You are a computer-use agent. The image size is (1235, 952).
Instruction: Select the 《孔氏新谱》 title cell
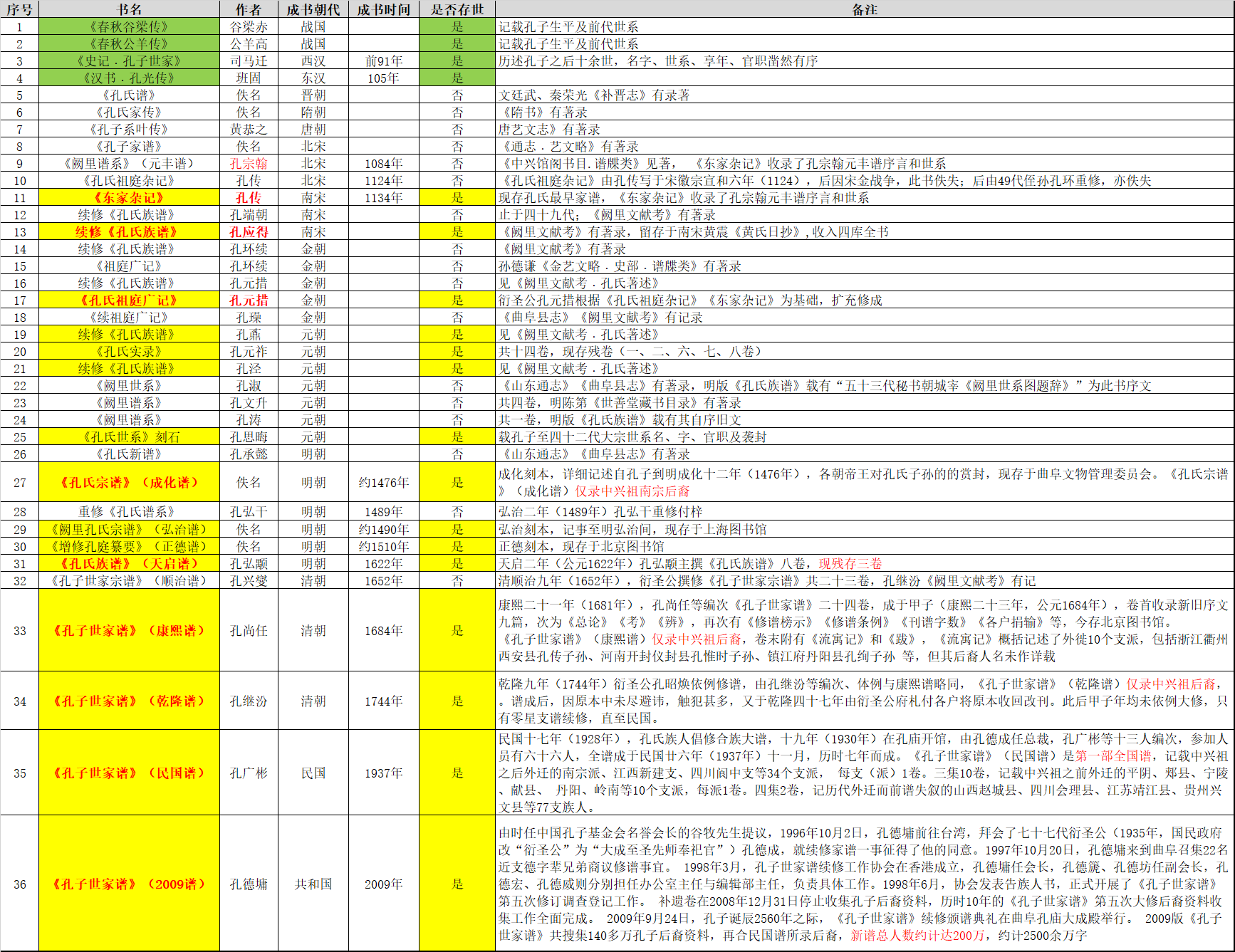tap(129, 454)
